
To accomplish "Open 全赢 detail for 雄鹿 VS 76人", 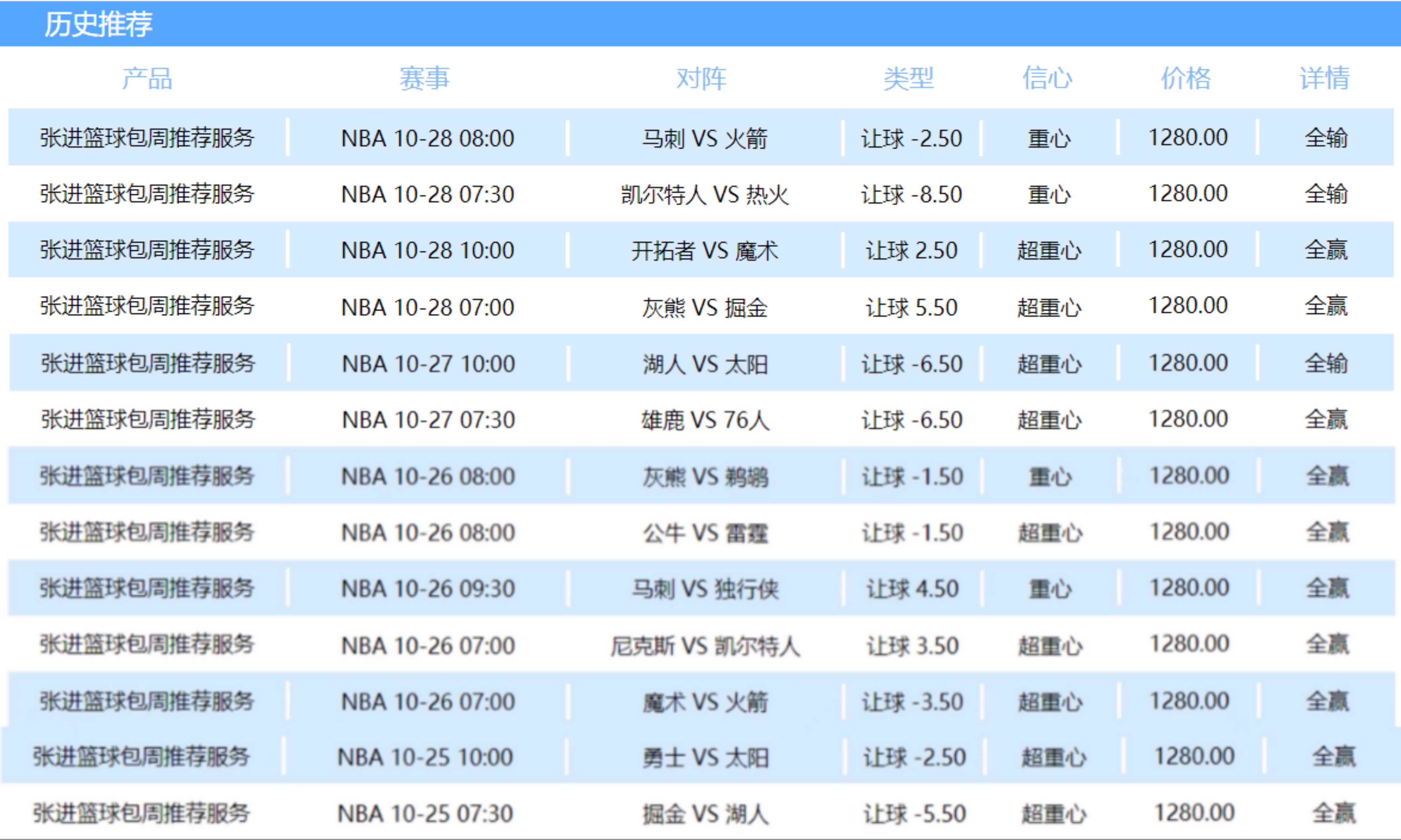I will [x=1326, y=419].
